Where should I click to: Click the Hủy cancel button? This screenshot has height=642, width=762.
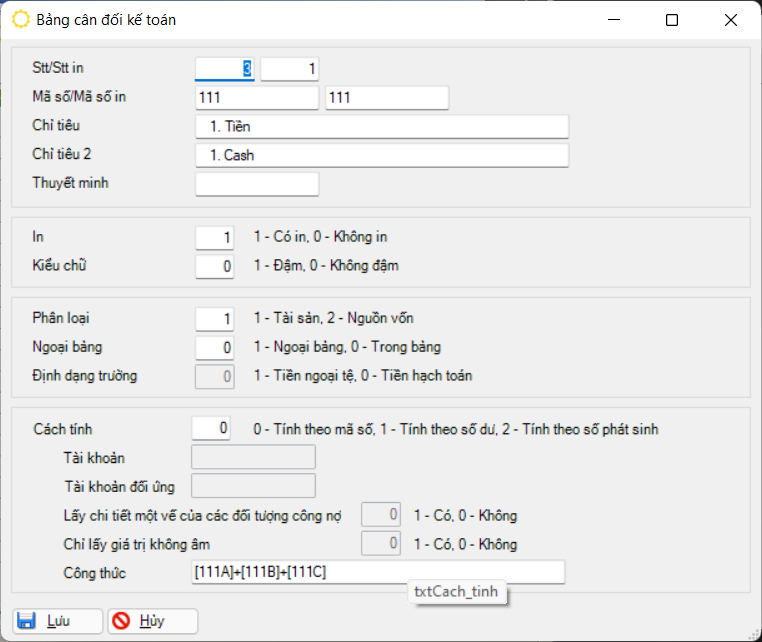tap(152, 621)
